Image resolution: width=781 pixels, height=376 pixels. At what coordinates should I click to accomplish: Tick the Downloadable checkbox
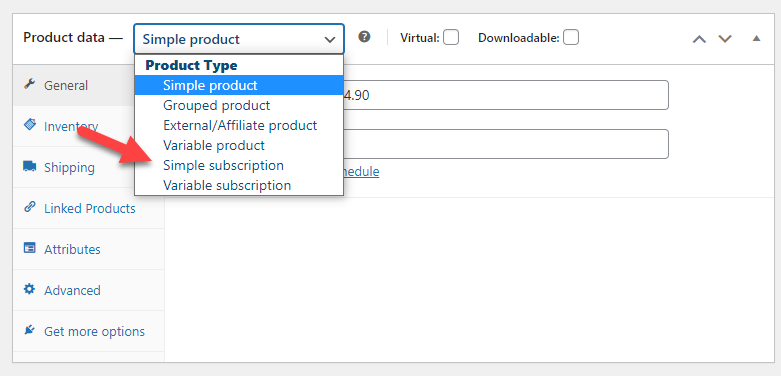pyautogui.click(x=571, y=37)
